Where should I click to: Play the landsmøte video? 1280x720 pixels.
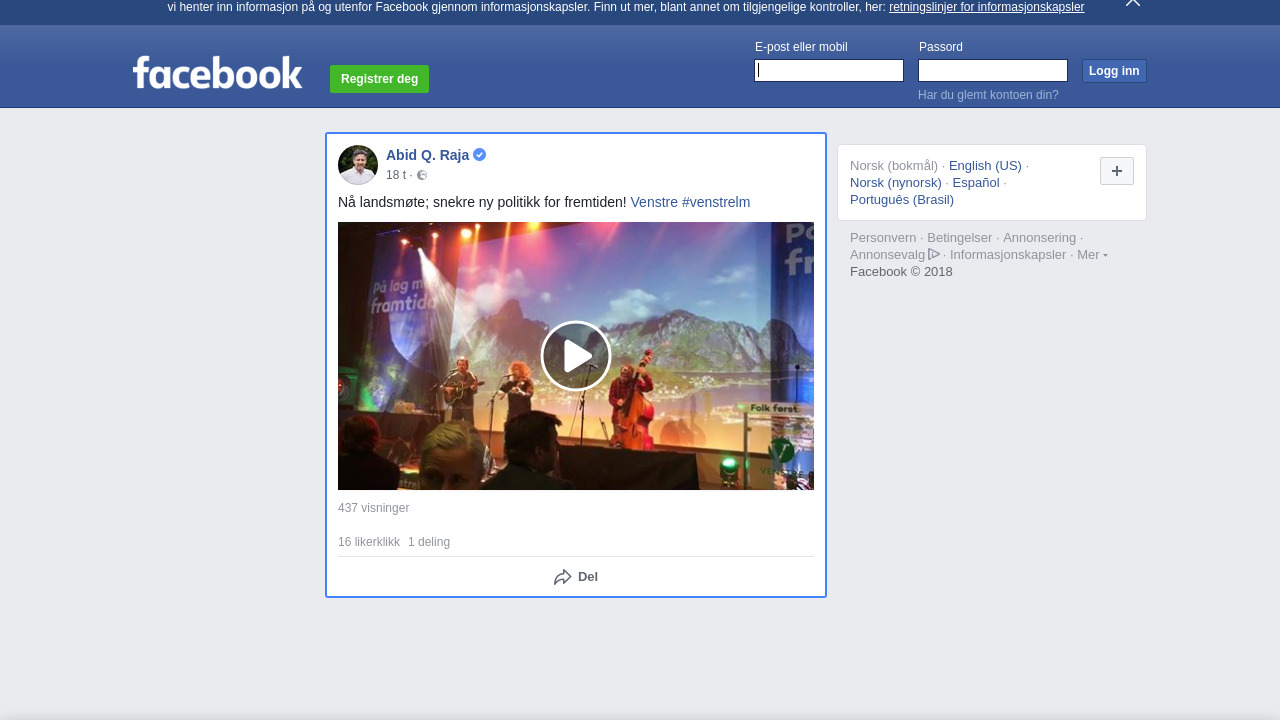tap(576, 356)
